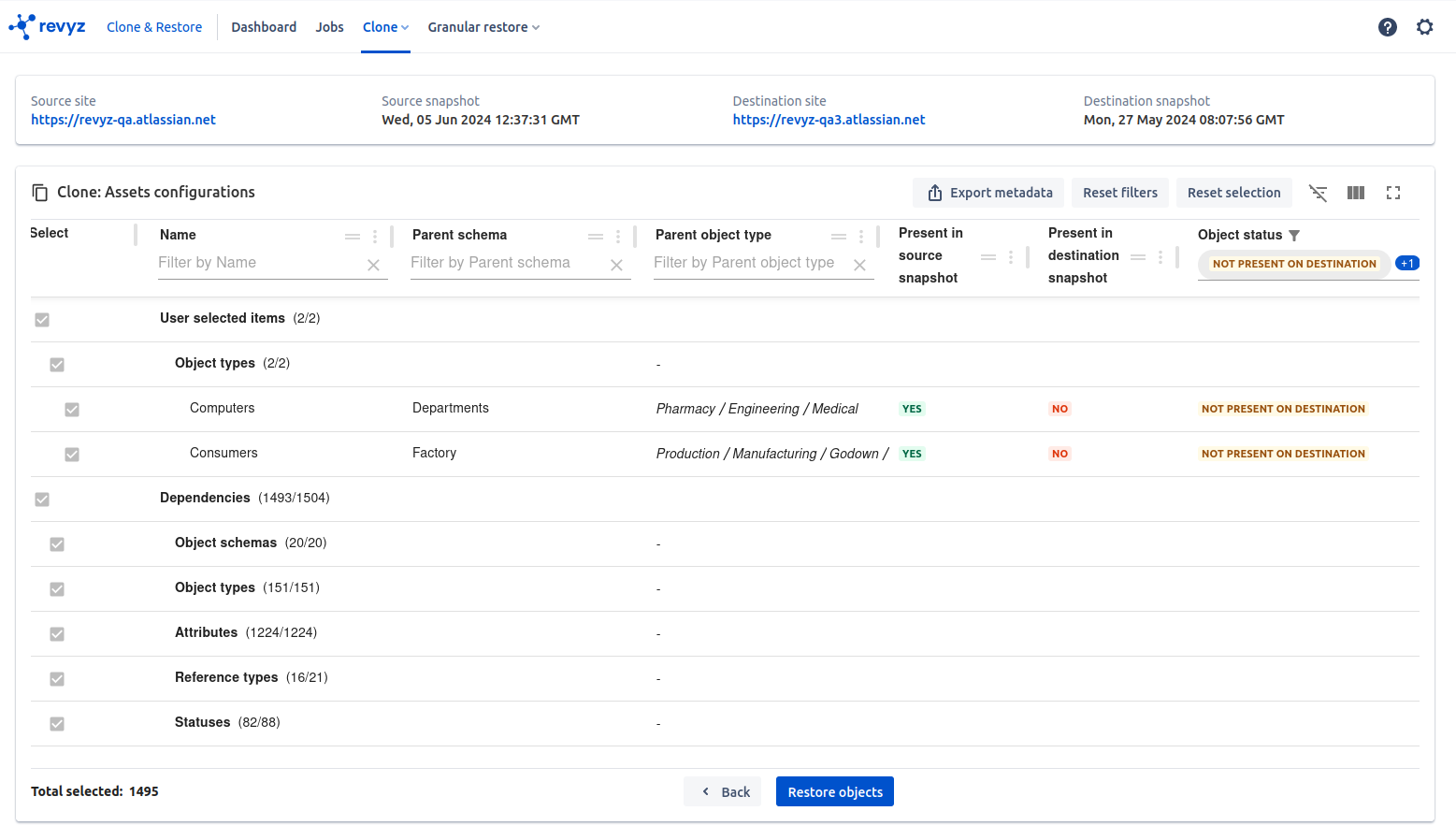Toggle fullscreen table view icon
The height and width of the screenshot is (840, 1456).
(x=1393, y=193)
